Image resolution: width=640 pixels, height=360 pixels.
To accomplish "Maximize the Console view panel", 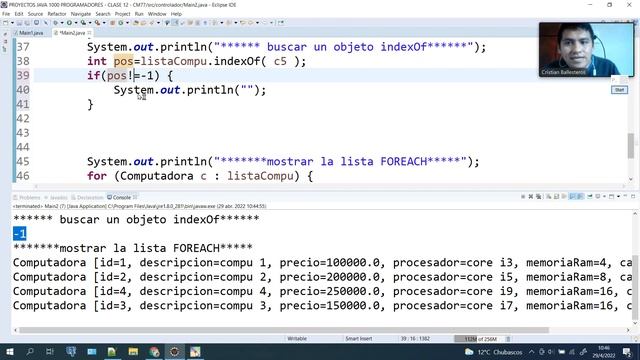I will (x=633, y=196).
